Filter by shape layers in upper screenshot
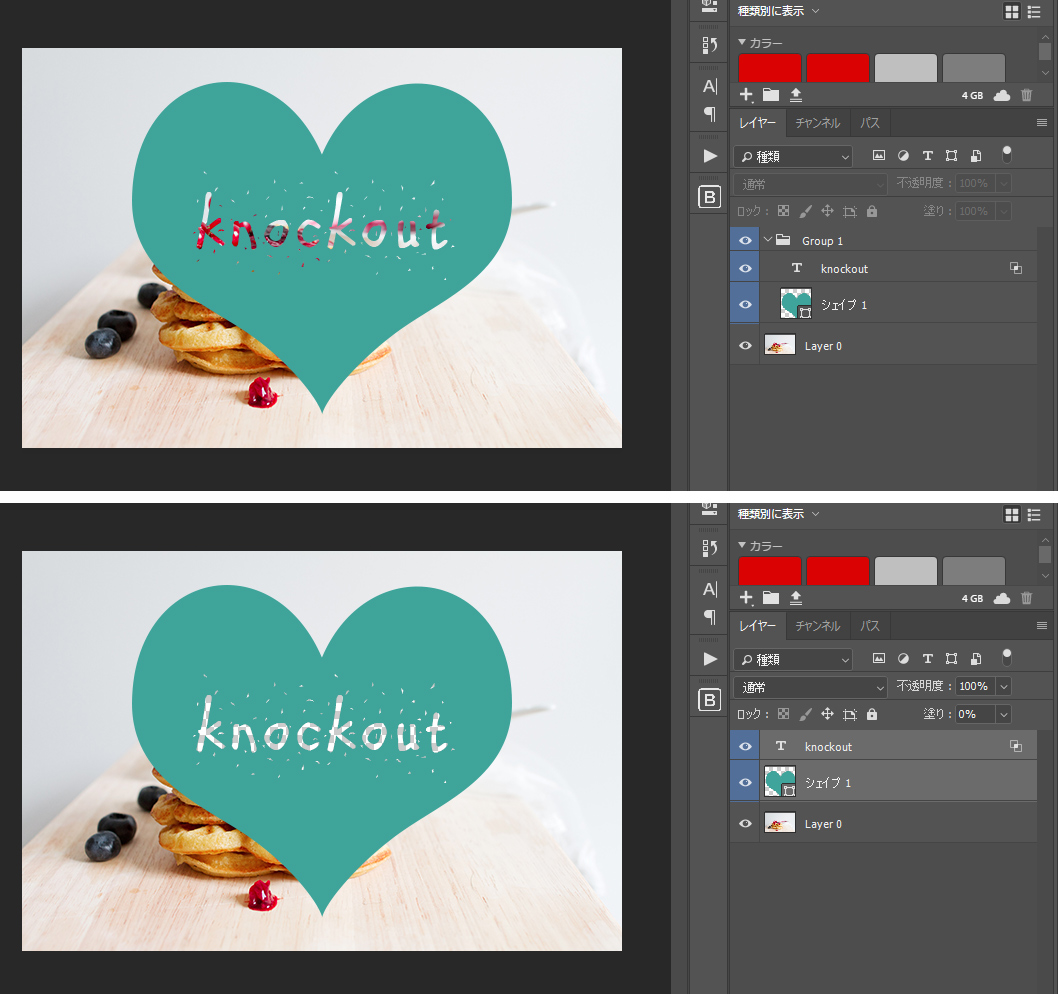The image size is (1058, 994). (x=951, y=156)
